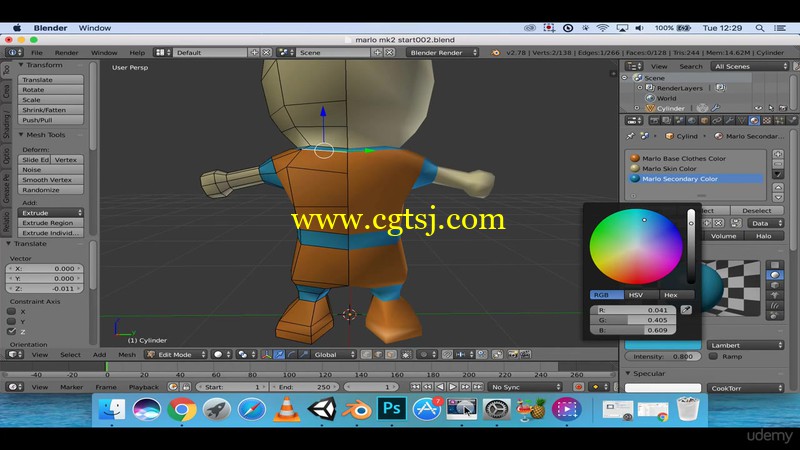Viewport: 800px width, 450px height.
Task: Open the Particles properties tab icon
Action: click(779, 120)
